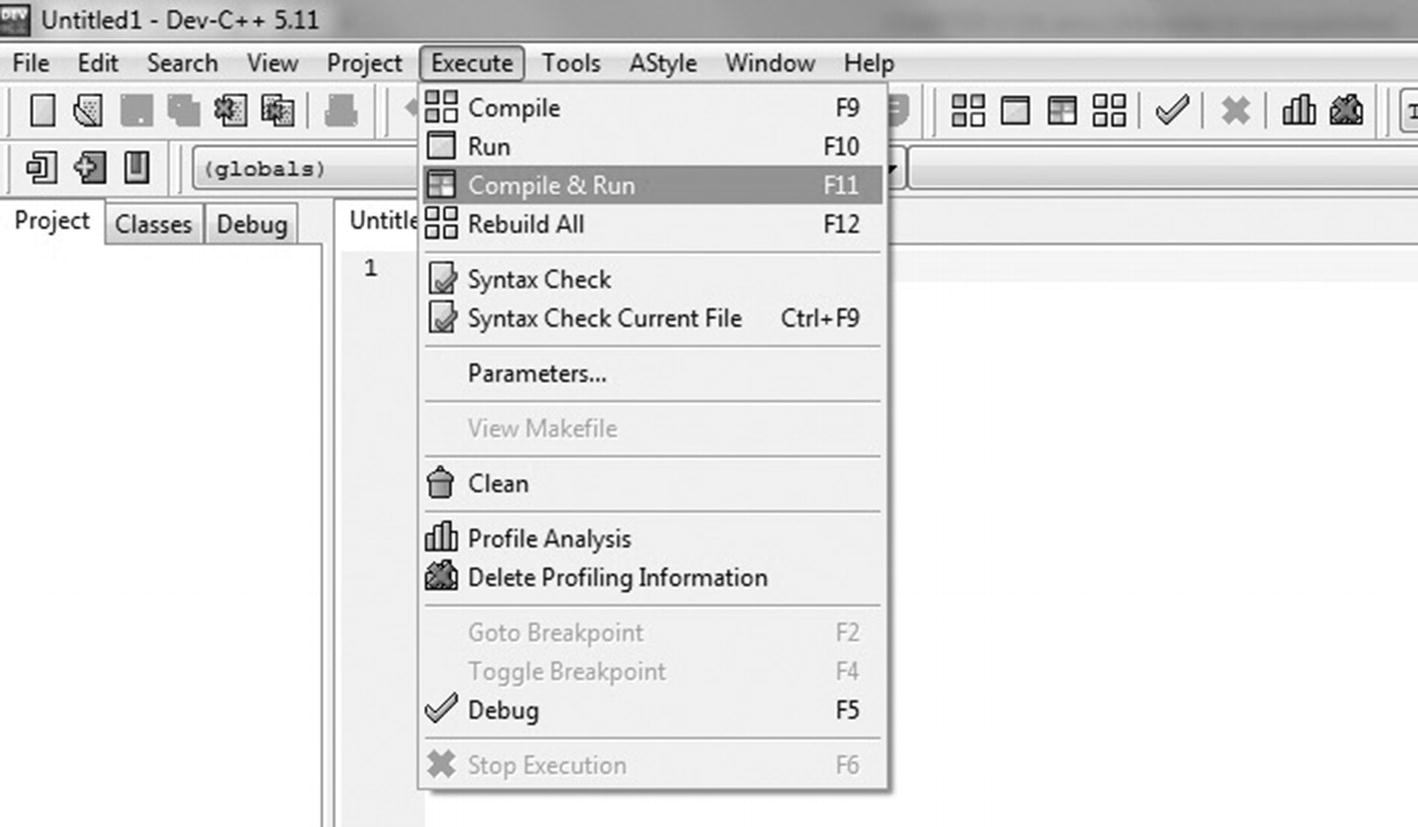Screen dimensions: 1418x827
Task: Click the Delete Profiling Information toolbar icon
Action: tap(1347, 110)
